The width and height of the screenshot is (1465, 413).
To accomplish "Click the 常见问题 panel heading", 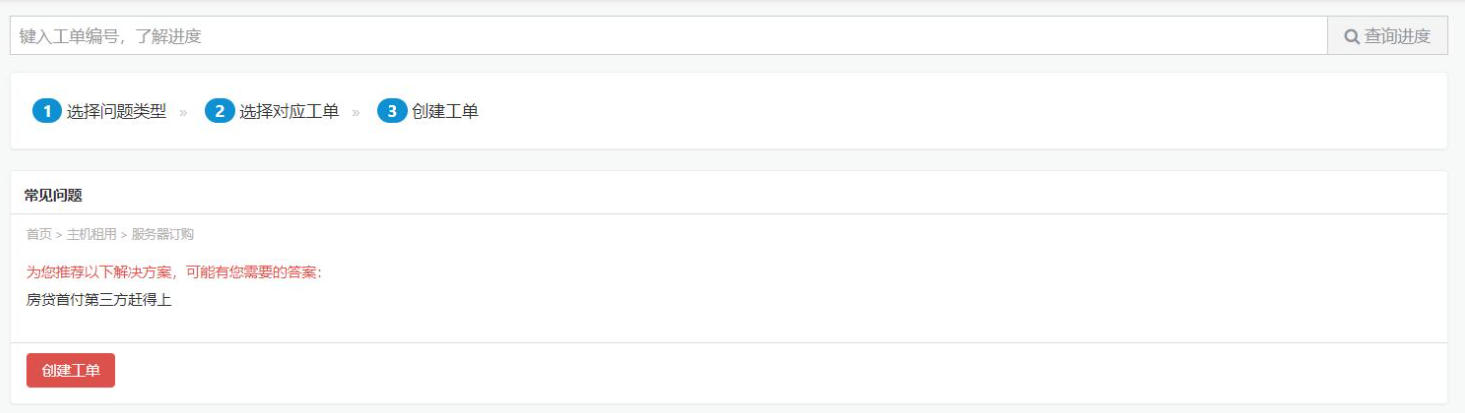I will coord(53,195).
